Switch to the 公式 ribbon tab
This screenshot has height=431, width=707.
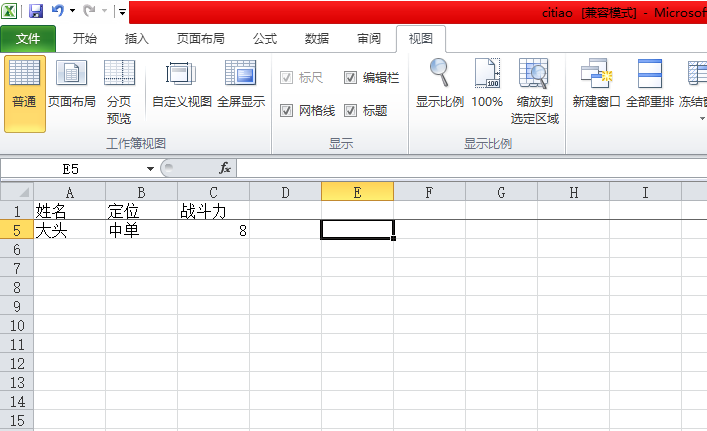click(265, 39)
